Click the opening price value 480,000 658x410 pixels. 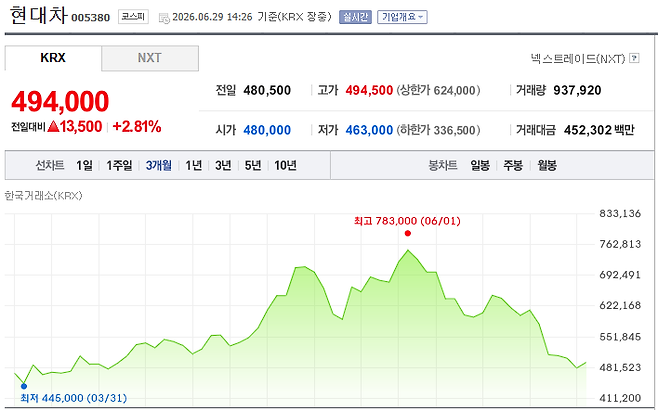click(x=267, y=130)
